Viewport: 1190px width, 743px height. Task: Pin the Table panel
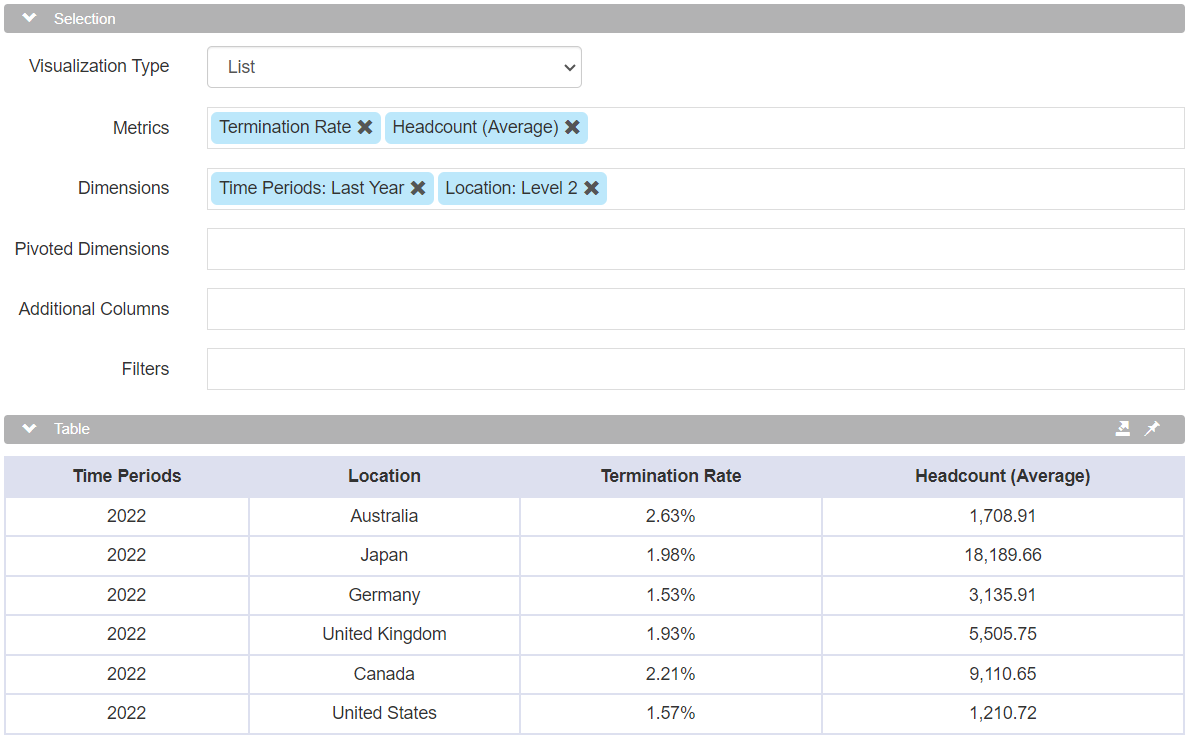[1152, 429]
